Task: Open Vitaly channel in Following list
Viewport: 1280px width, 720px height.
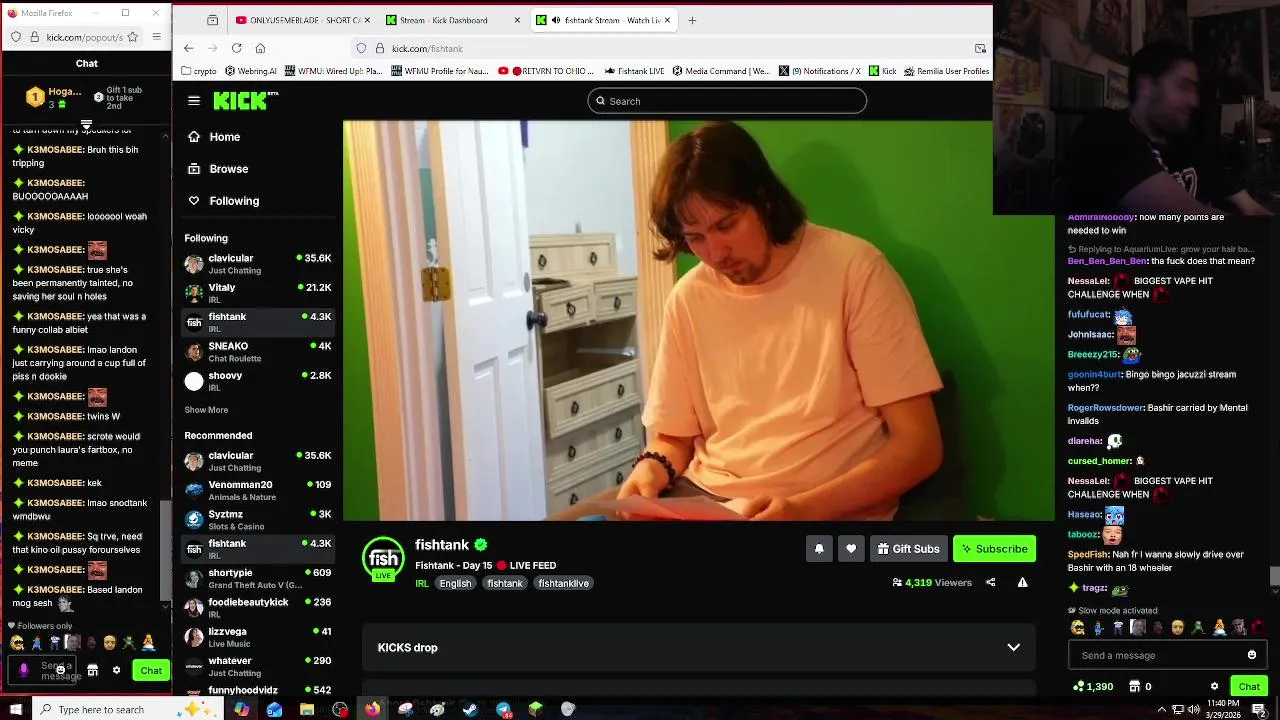Action: pos(258,293)
